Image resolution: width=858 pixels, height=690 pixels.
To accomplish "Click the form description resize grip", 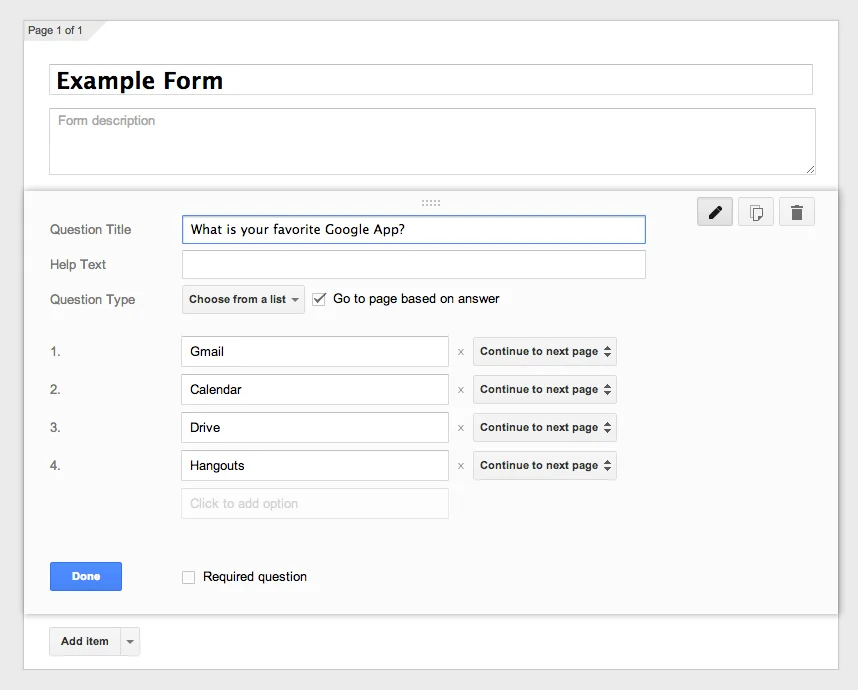I will coord(810,170).
